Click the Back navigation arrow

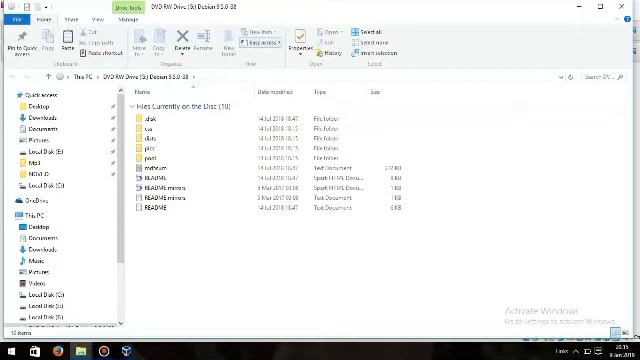13,77
